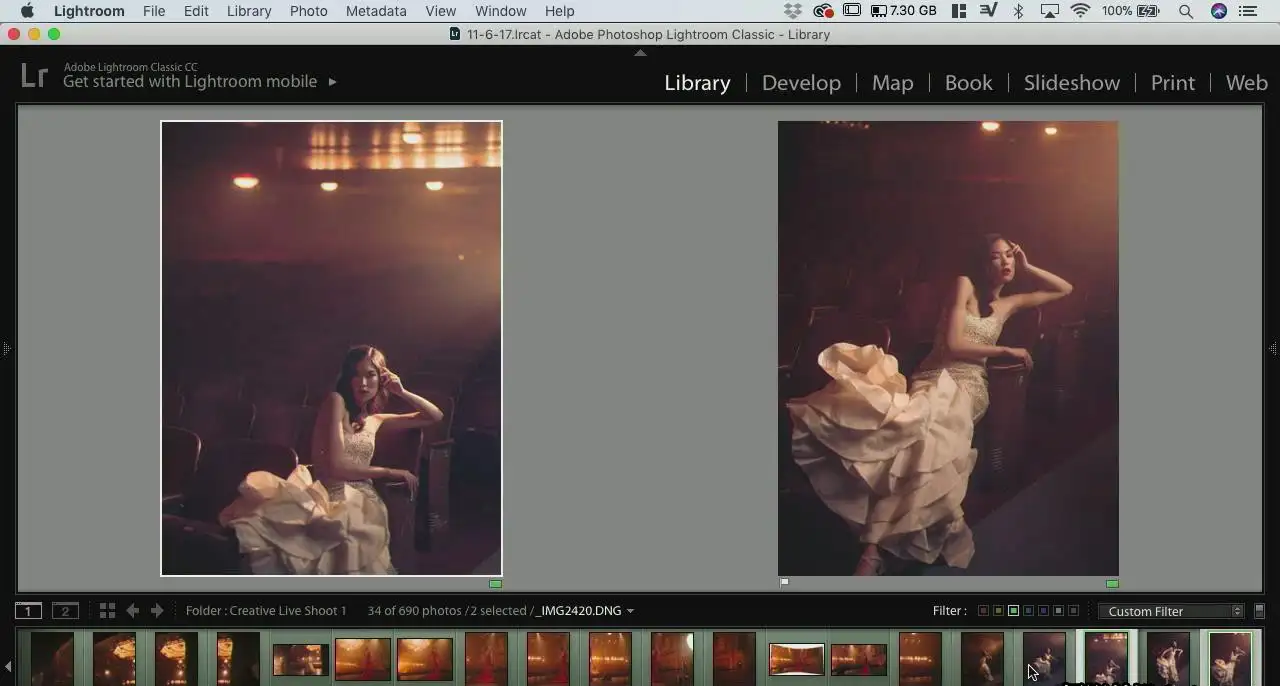This screenshot has height=686, width=1280.
Task: Open the grid view icon in filmstrip bar
Action: (107, 611)
